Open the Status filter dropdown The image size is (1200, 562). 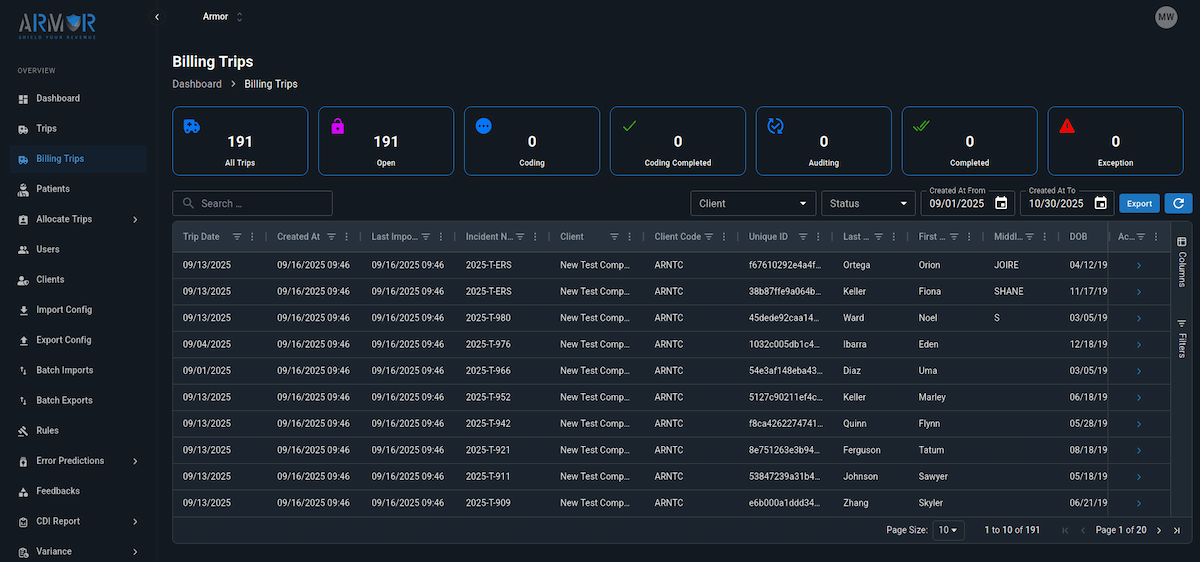867,204
